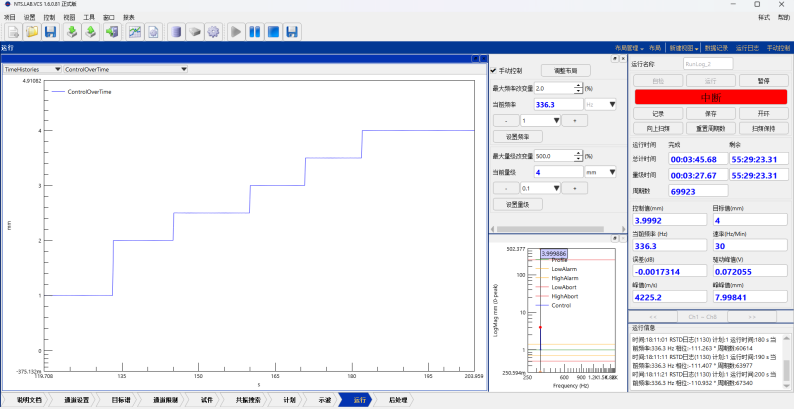
Task: Click the stop square toolbar icon
Action: pos(273,32)
